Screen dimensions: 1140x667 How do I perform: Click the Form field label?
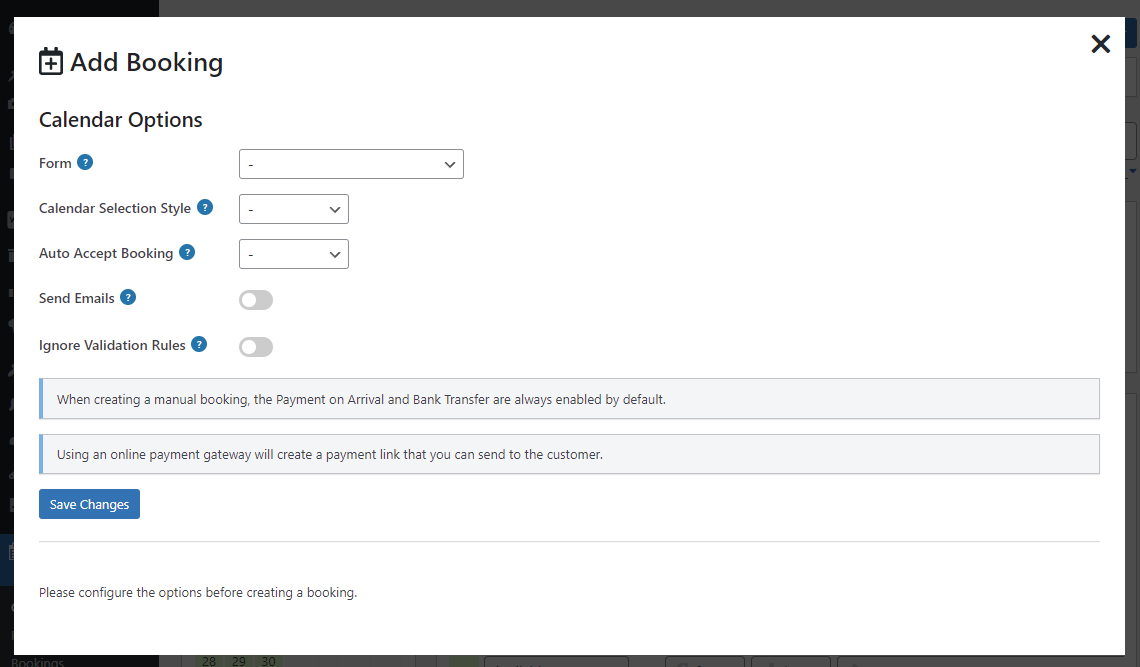[x=55, y=163]
